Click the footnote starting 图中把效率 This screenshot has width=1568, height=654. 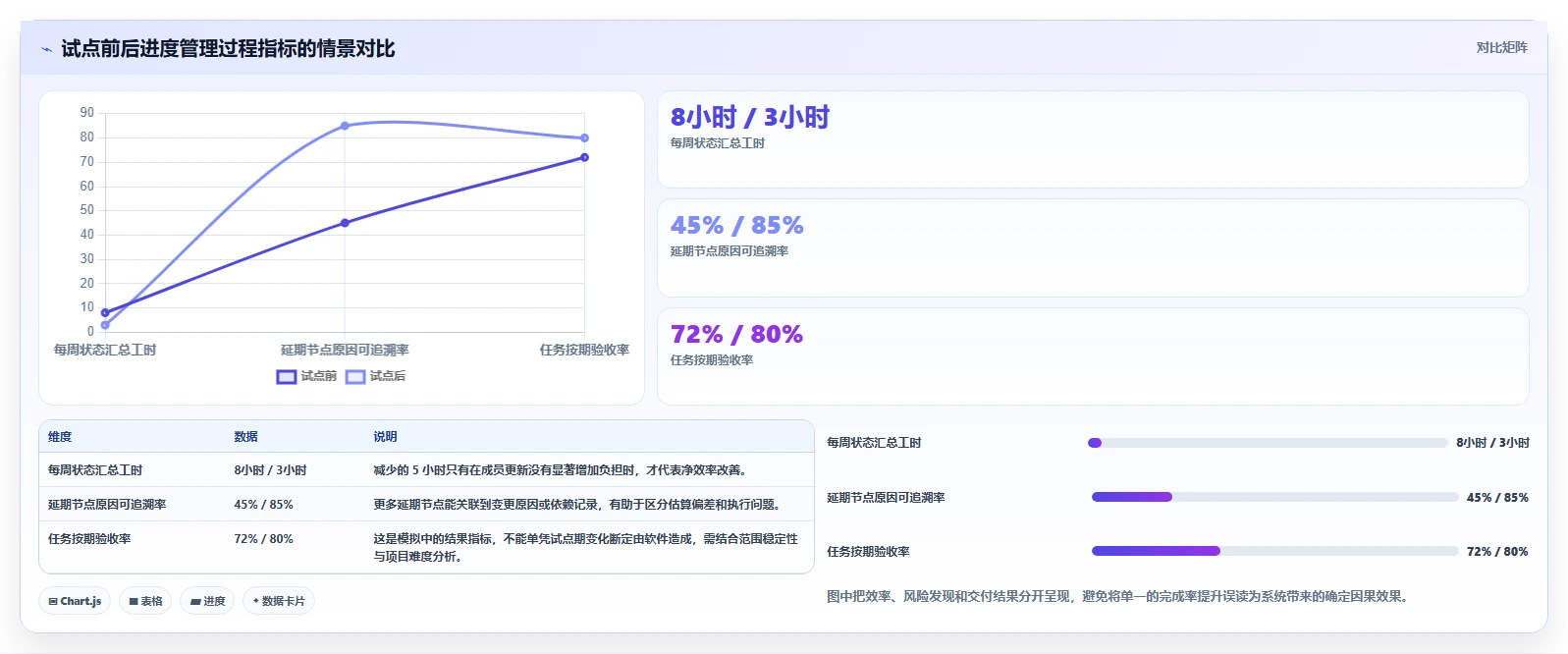point(1119,596)
